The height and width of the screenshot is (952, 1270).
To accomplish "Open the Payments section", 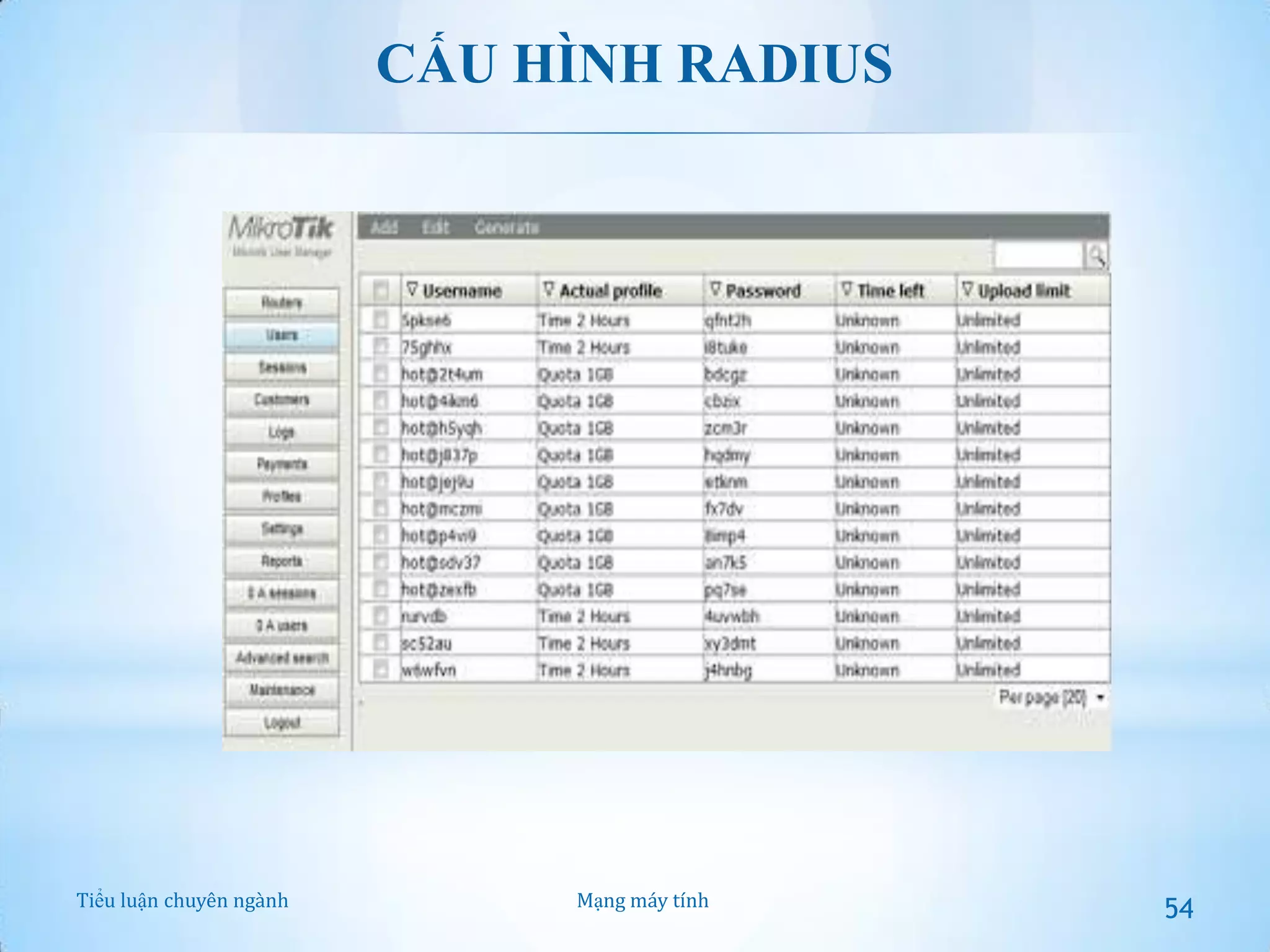I will pyautogui.click(x=282, y=464).
